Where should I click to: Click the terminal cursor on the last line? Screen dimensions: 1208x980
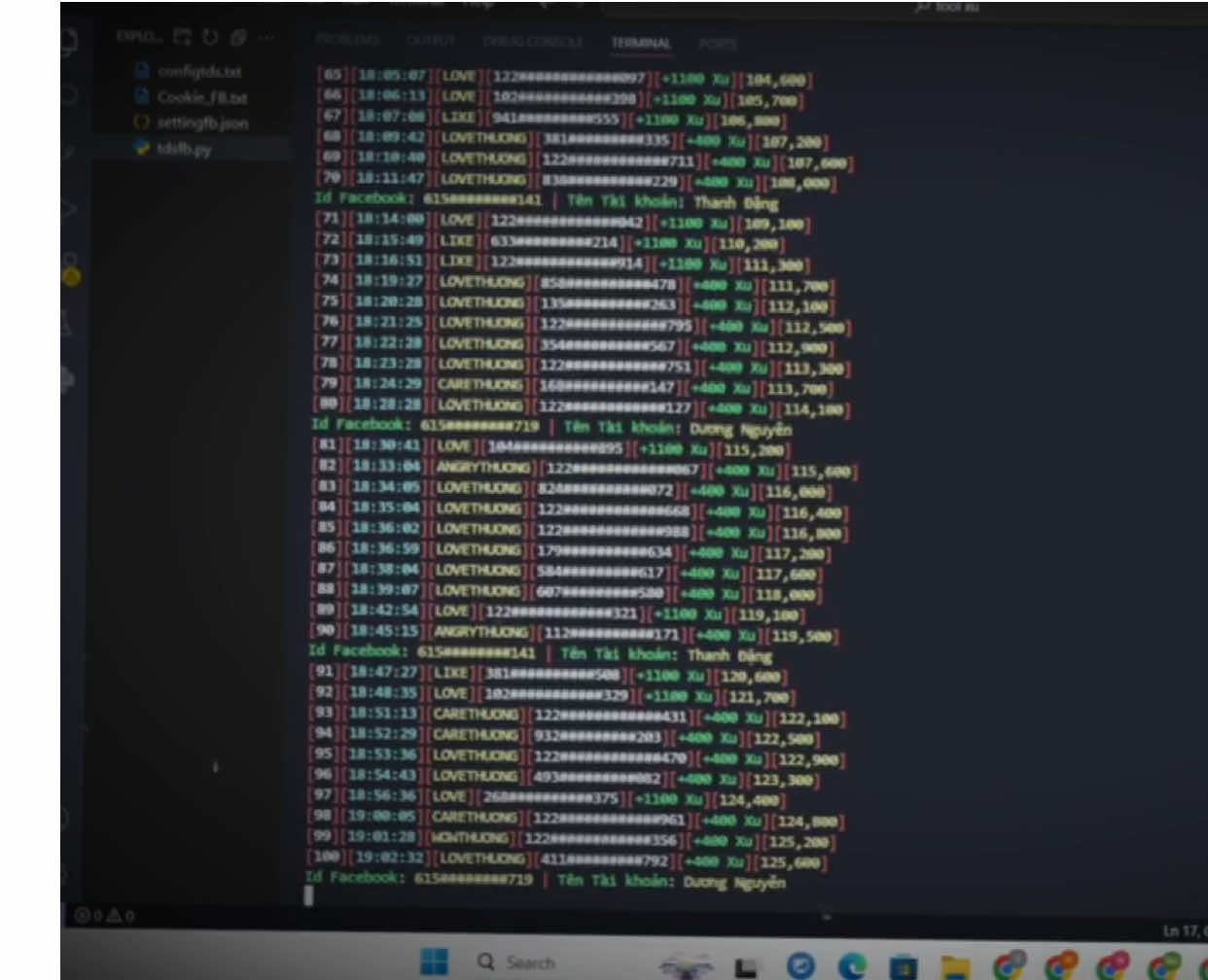coord(308,896)
